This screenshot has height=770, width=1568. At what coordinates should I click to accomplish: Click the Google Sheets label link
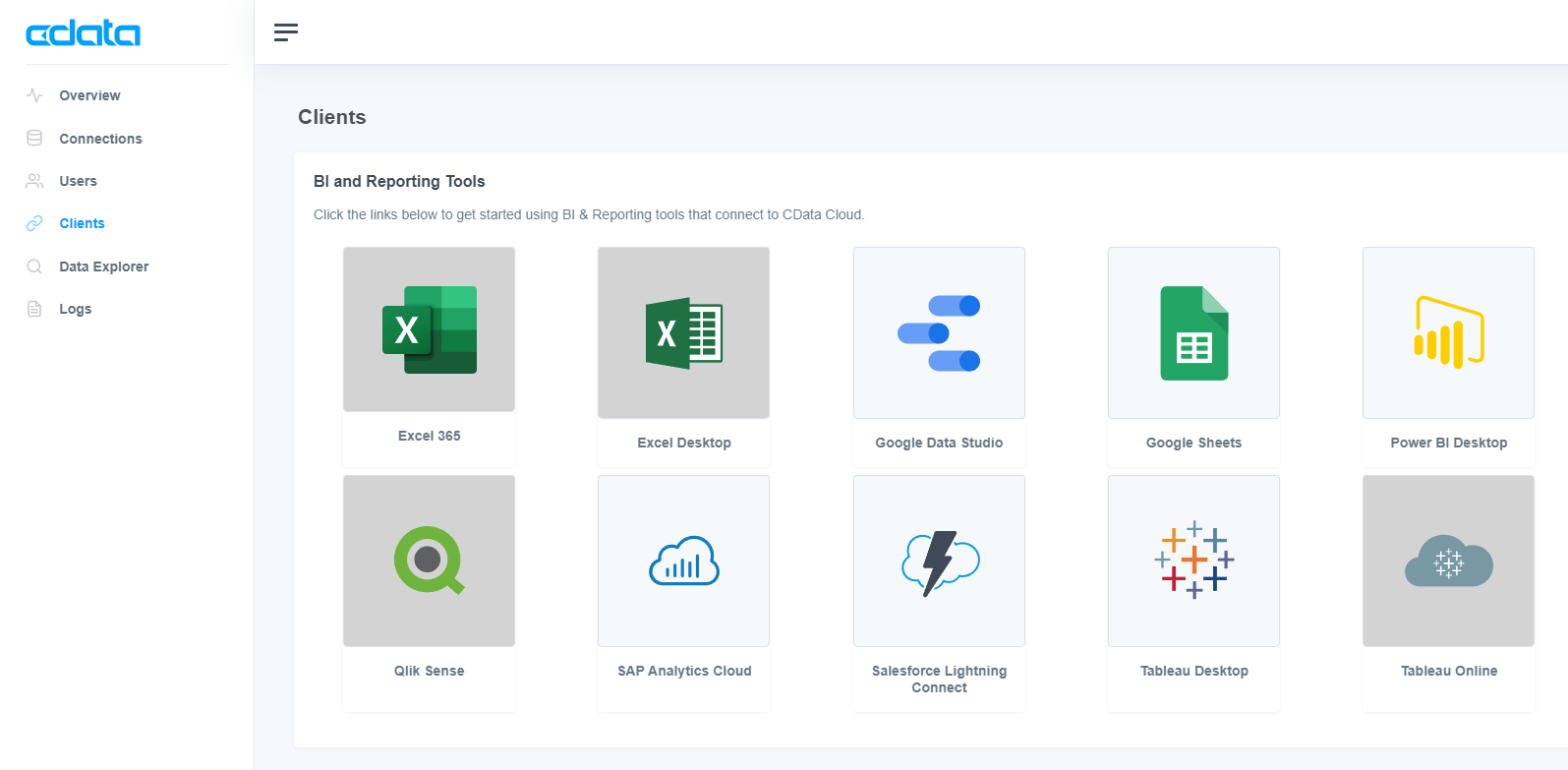click(x=1193, y=443)
